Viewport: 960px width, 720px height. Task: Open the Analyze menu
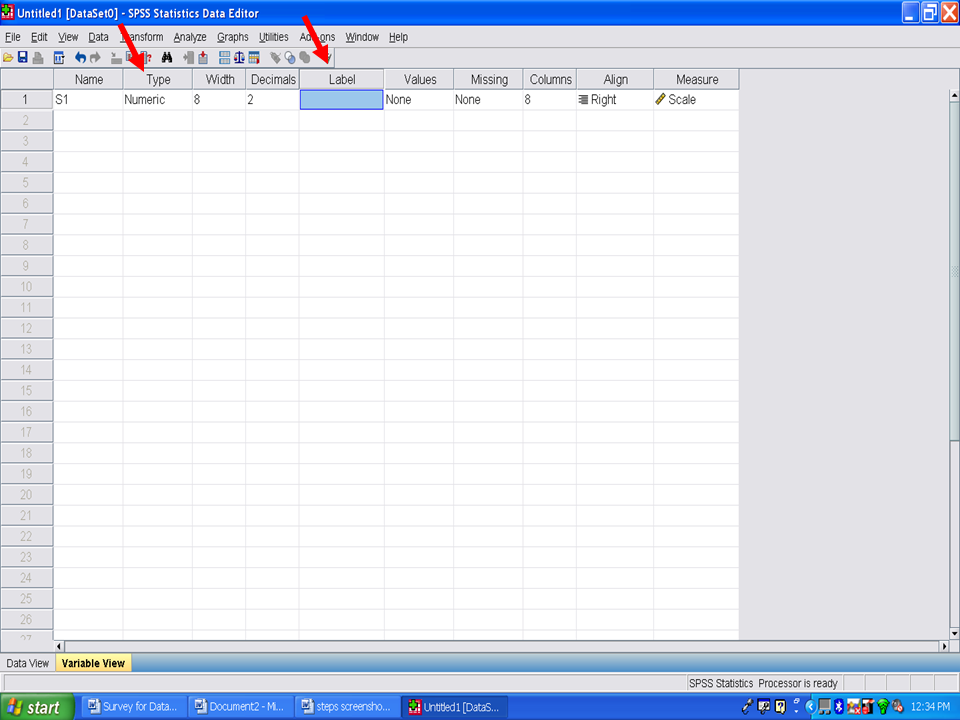(x=189, y=37)
